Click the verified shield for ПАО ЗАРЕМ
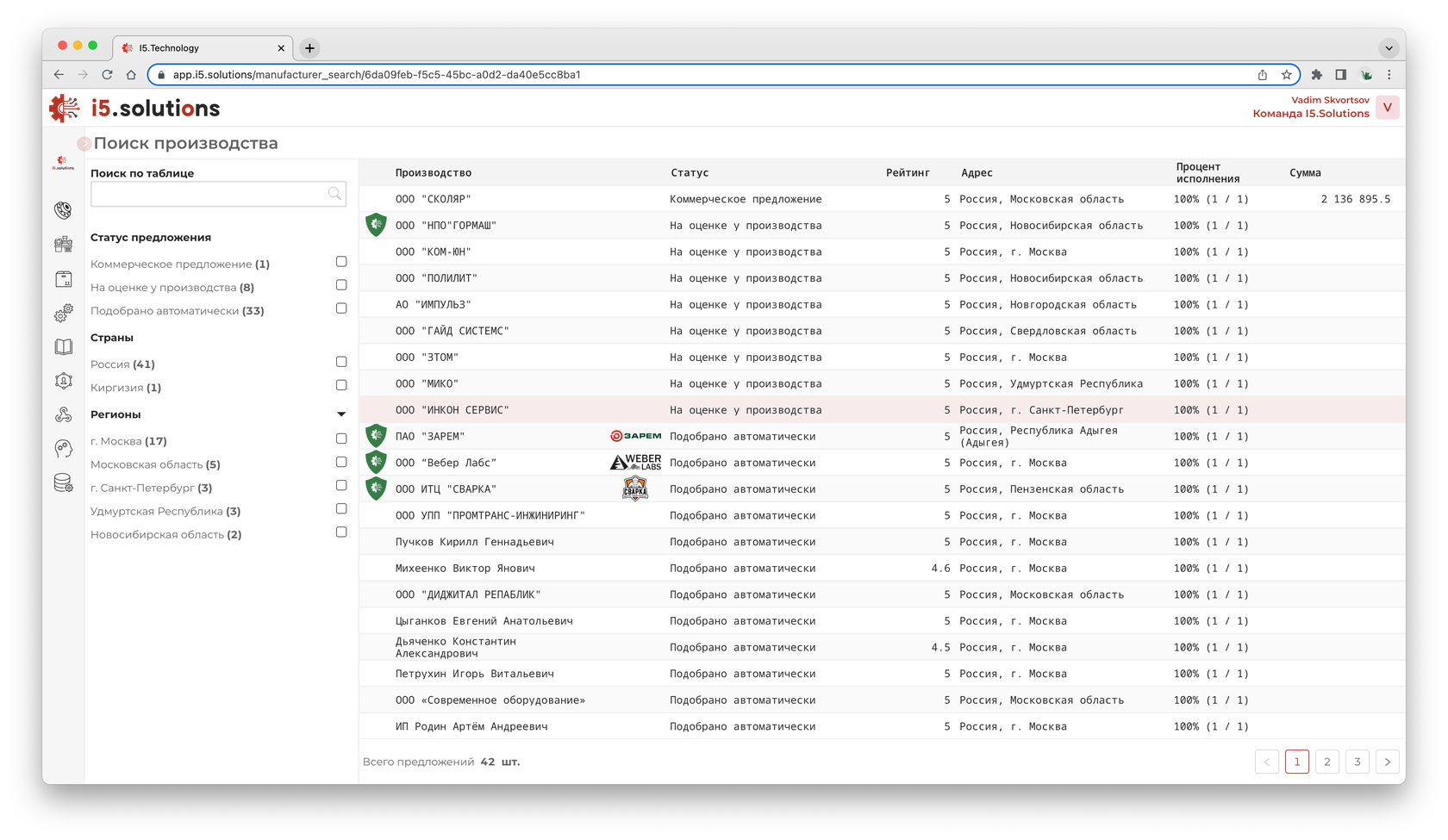Viewport: 1448px width, 840px height. (x=376, y=436)
